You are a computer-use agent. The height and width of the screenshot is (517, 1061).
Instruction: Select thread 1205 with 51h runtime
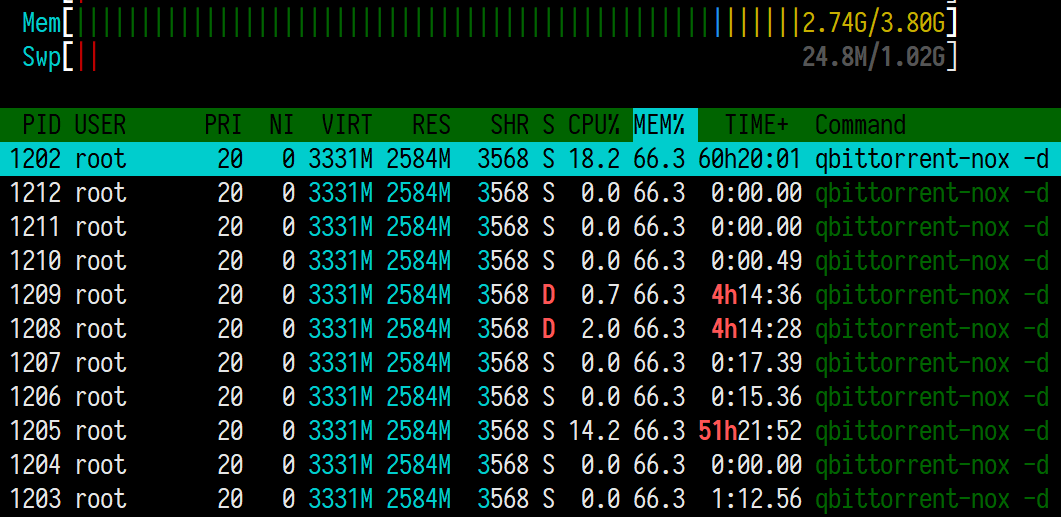click(530, 431)
